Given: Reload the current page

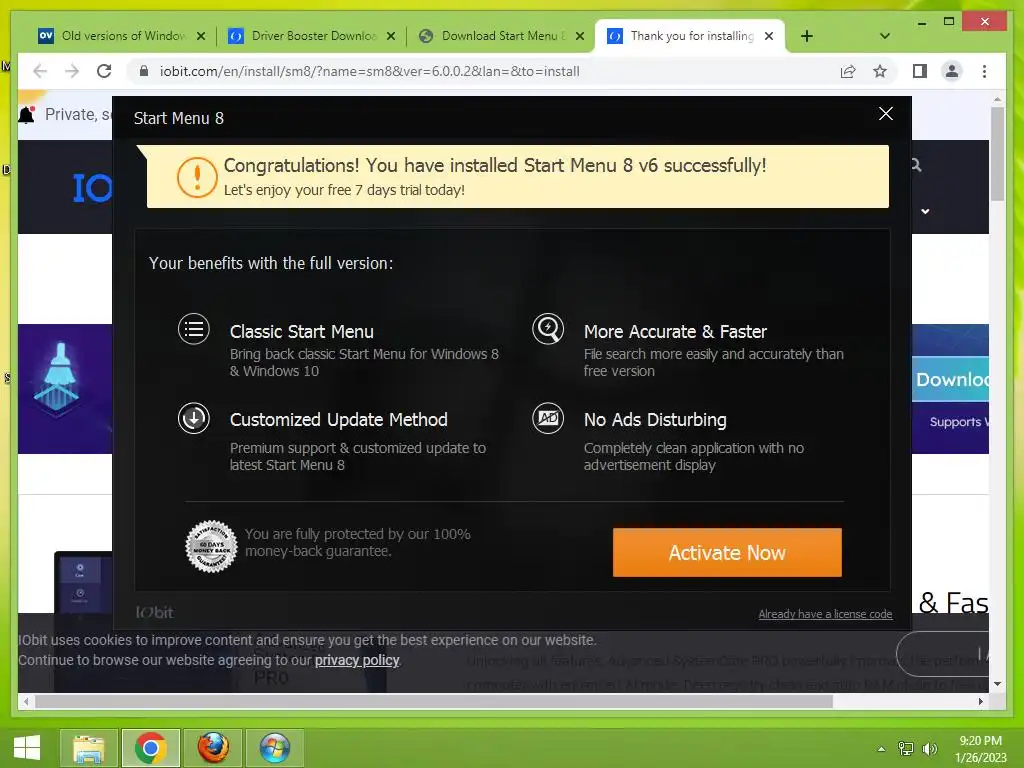Looking at the screenshot, I should 104,71.
